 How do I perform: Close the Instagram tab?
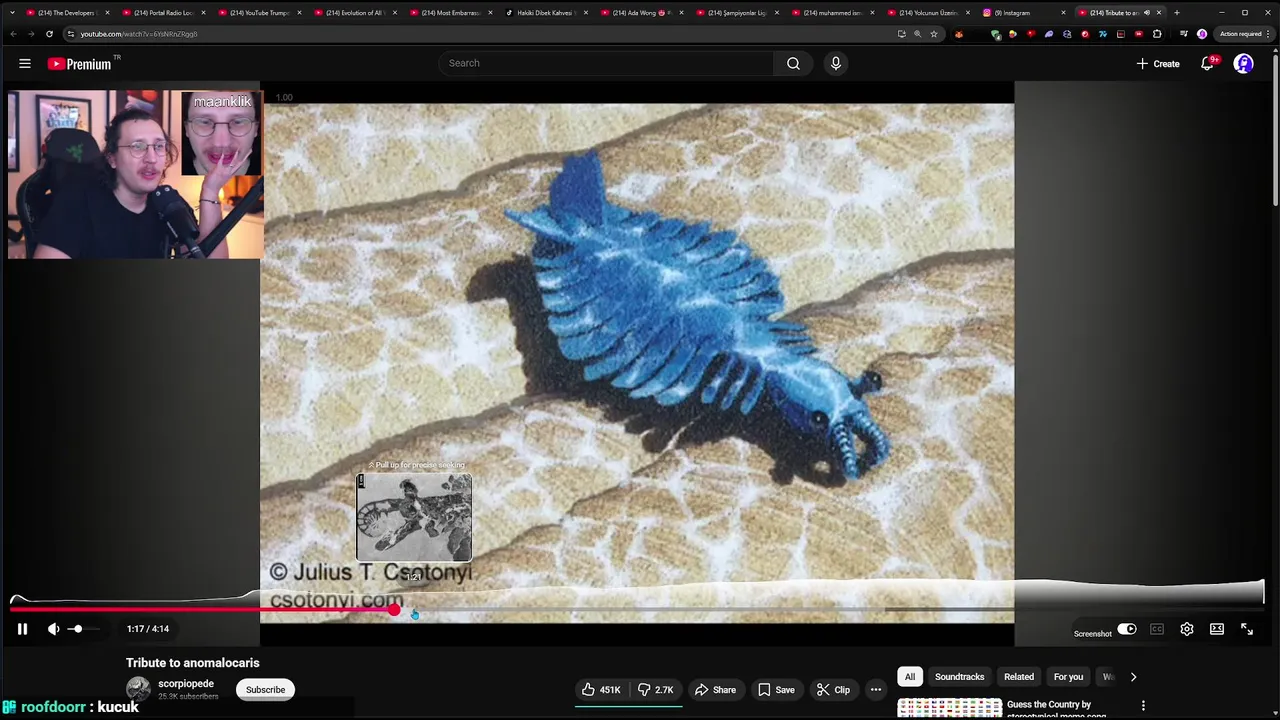[1063, 13]
